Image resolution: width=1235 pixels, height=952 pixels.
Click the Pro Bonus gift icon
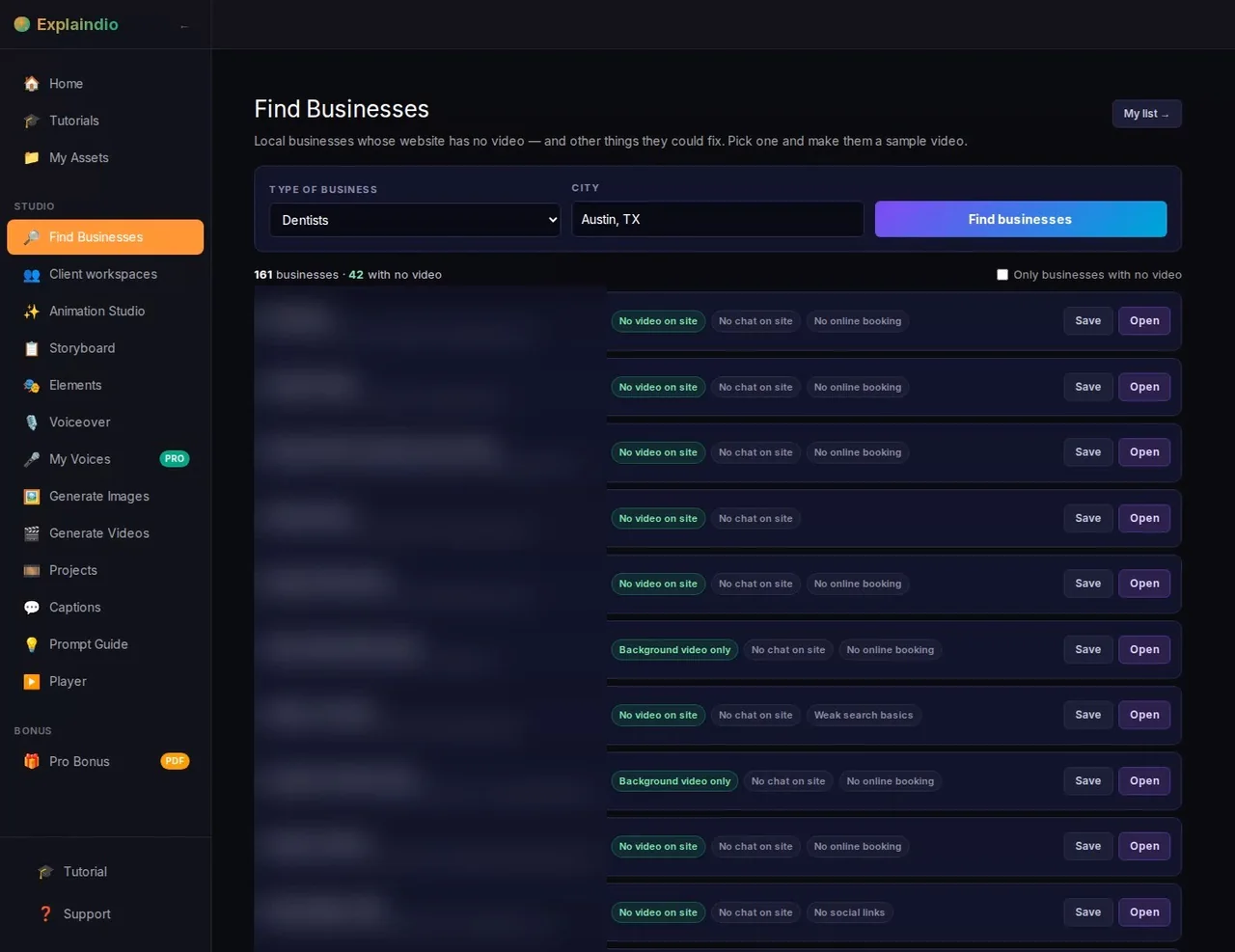point(32,761)
